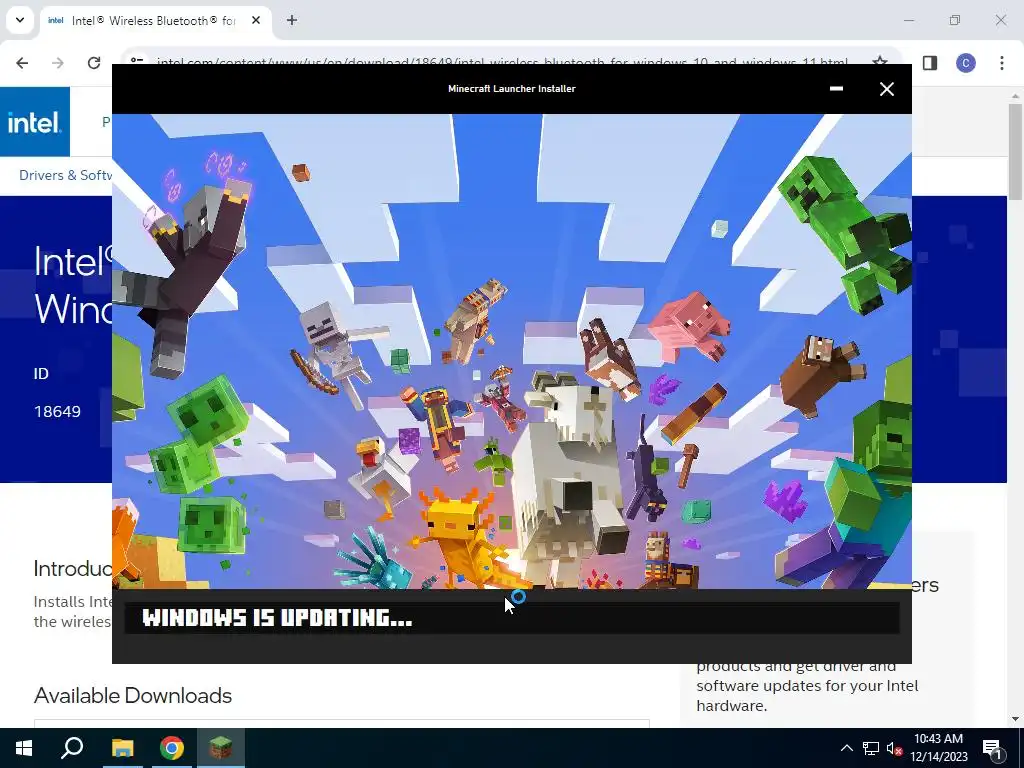
Task: Open File Explorer from the taskbar
Action: click(x=122, y=748)
